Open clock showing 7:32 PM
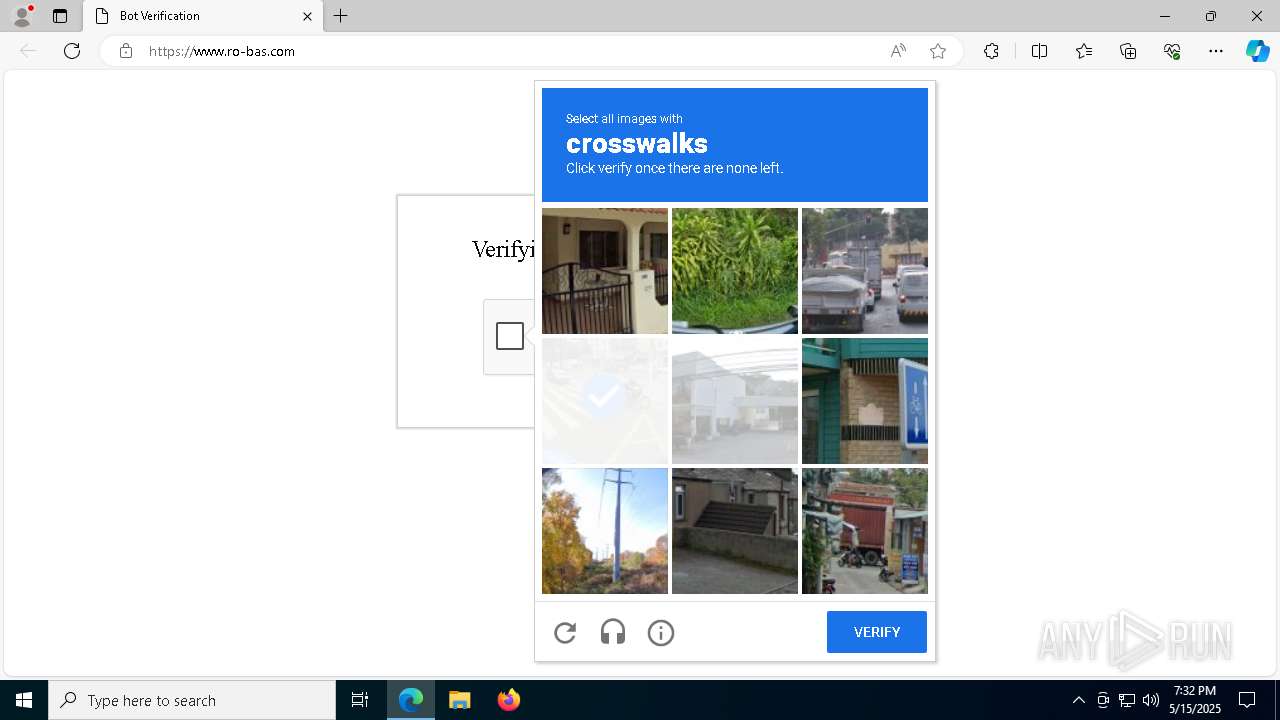Image resolution: width=1280 pixels, height=720 pixels. pos(1196,700)
